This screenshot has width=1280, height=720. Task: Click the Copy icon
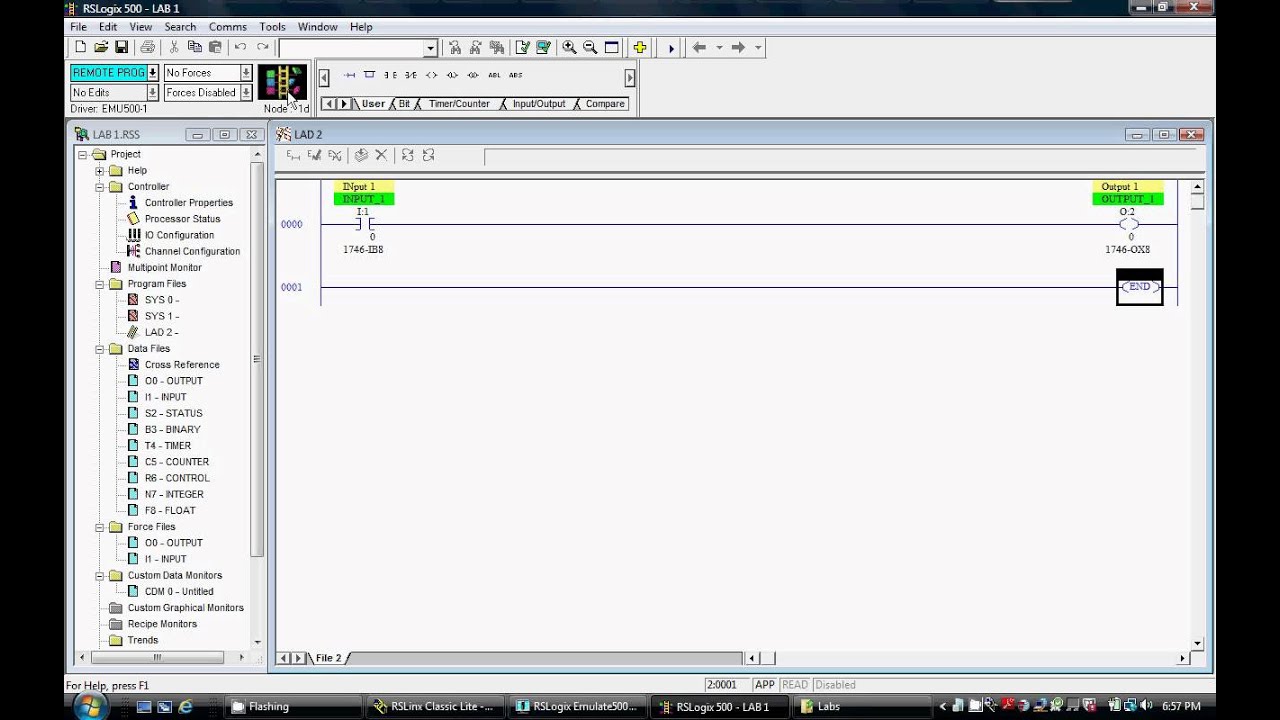pyautogui.click(x=194, y=47)
